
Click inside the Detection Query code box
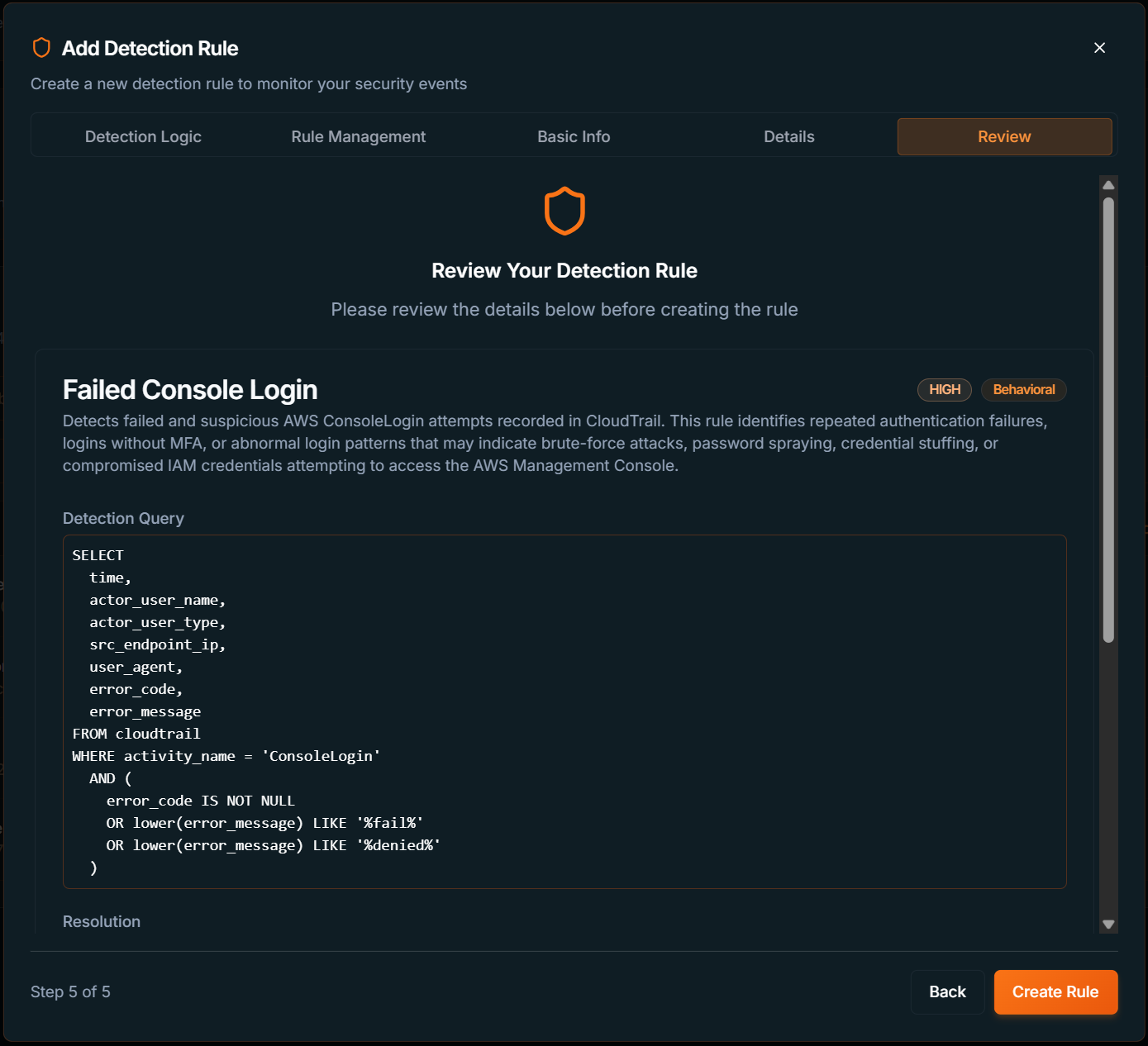(564, 711)
